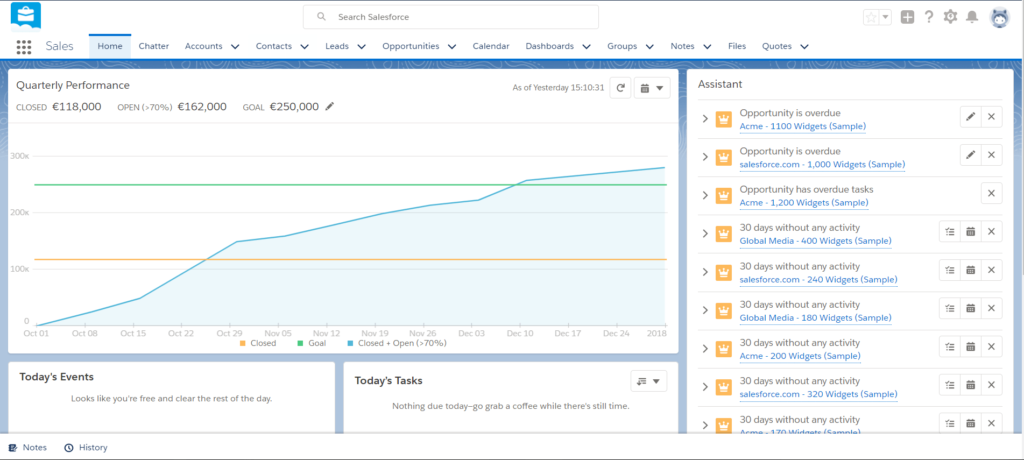
Task: Create task for Global Media - 400 Widgets
Action: [950, 232]
